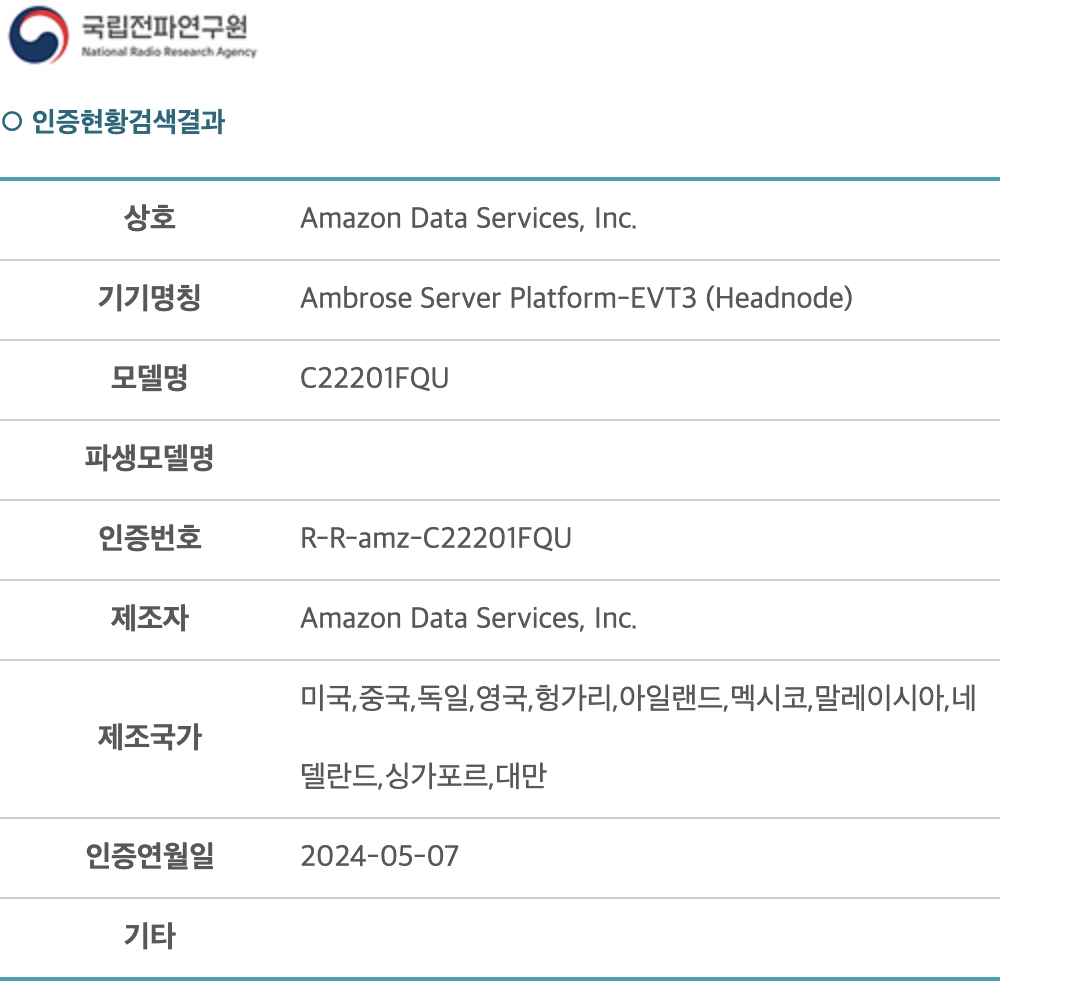1080x985 pixels.
Task: Click the 인증연월일 row label
Action: [149, 856]
